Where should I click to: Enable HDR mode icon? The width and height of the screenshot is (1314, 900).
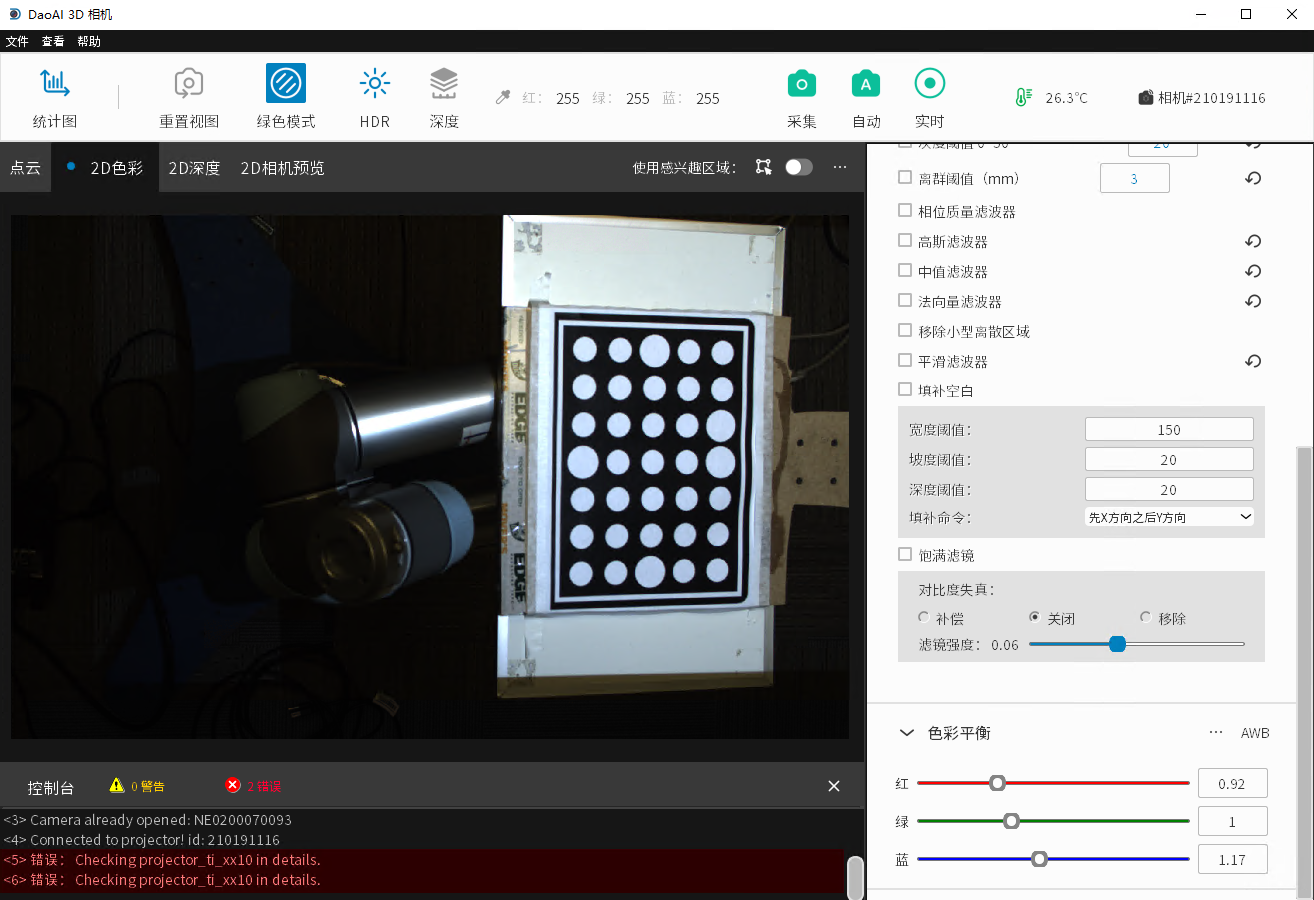point(375,84)
